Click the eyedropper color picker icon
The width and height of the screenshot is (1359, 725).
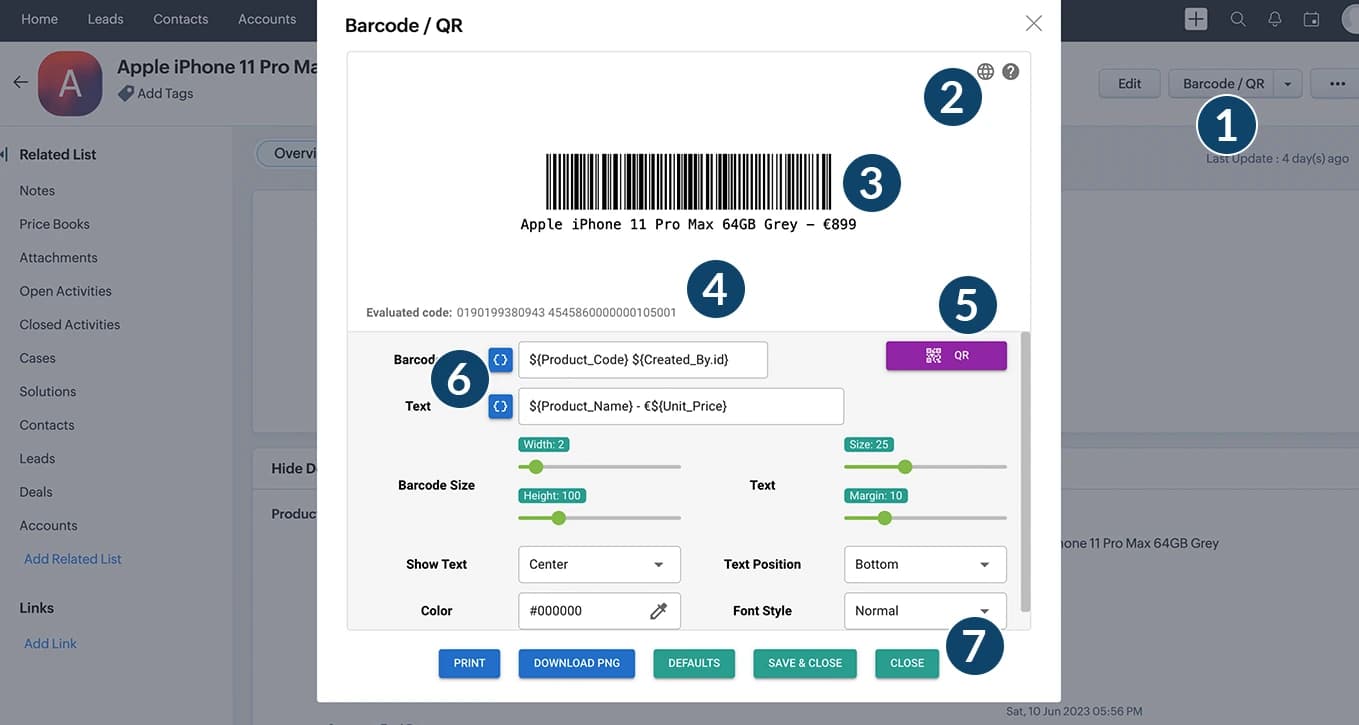pos(658,611)
